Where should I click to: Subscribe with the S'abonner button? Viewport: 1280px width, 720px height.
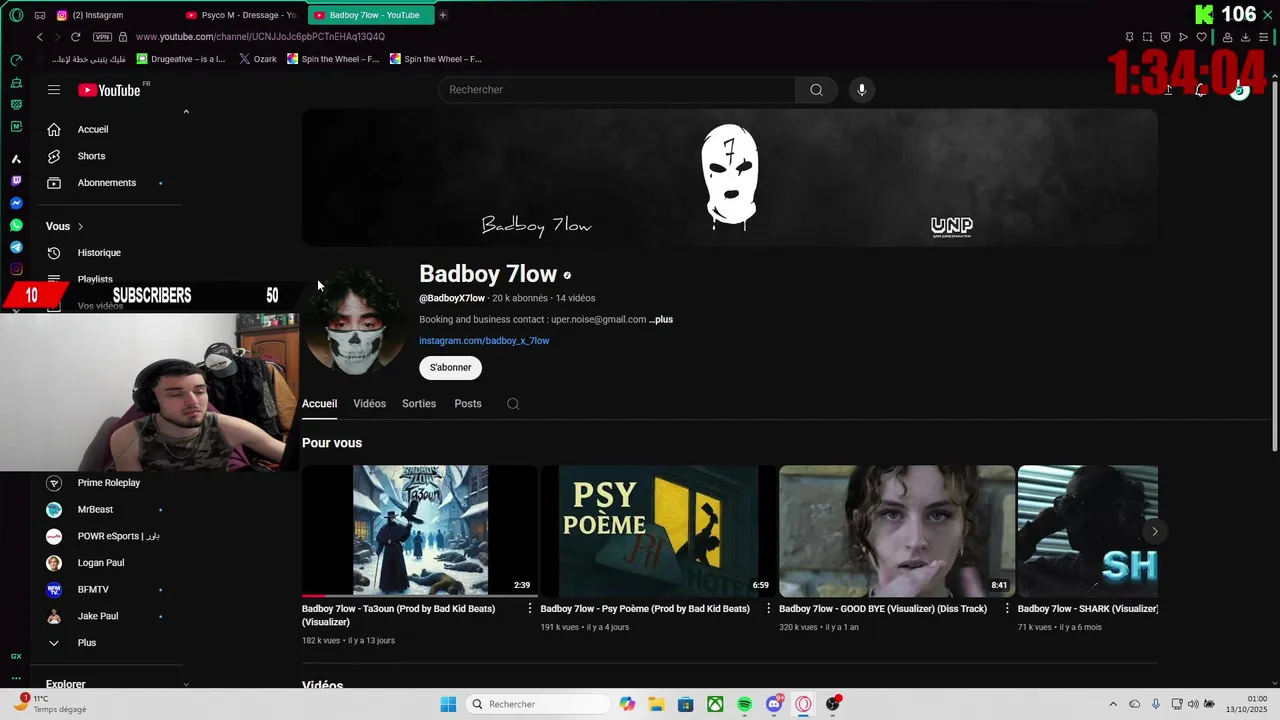click(x=450, y=367)
